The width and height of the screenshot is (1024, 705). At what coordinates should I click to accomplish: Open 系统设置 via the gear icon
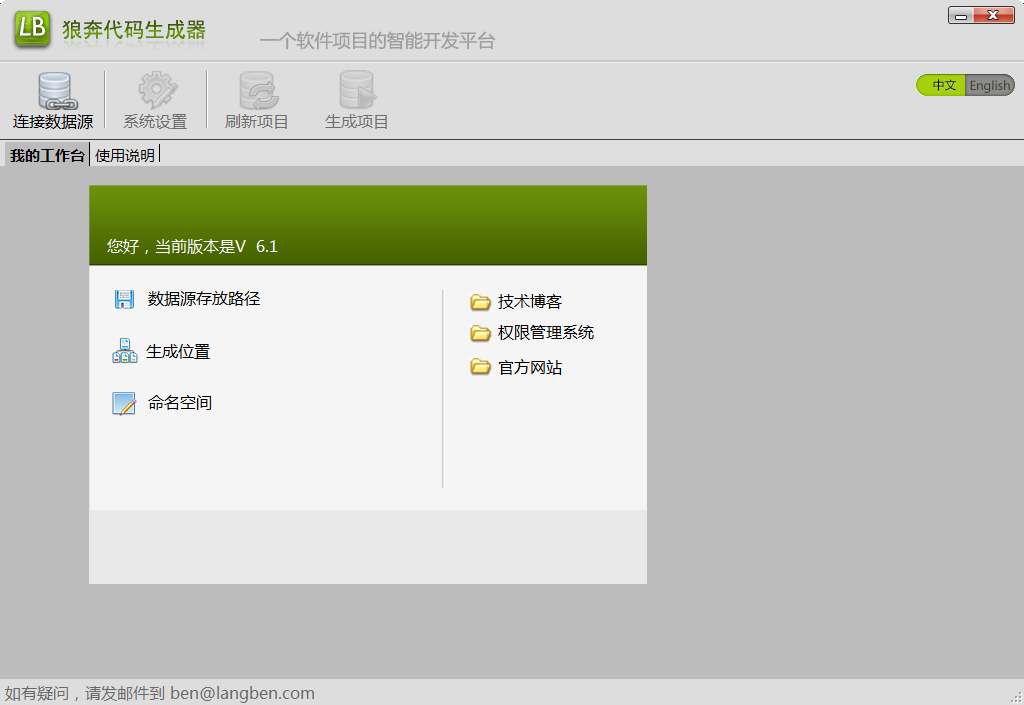[155, 88]
